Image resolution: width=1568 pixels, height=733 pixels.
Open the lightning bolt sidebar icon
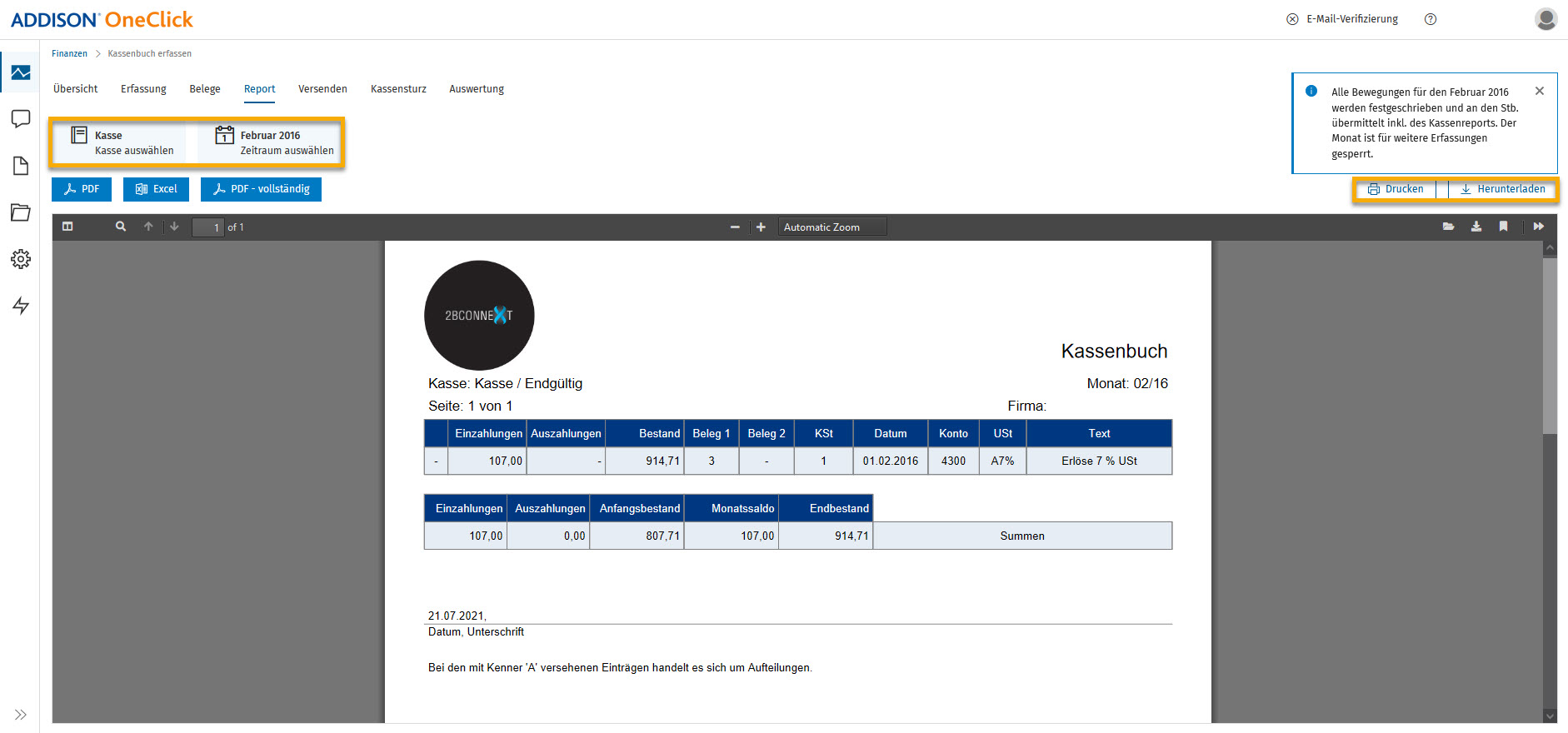pyautogui.click(x=21, y=306)
